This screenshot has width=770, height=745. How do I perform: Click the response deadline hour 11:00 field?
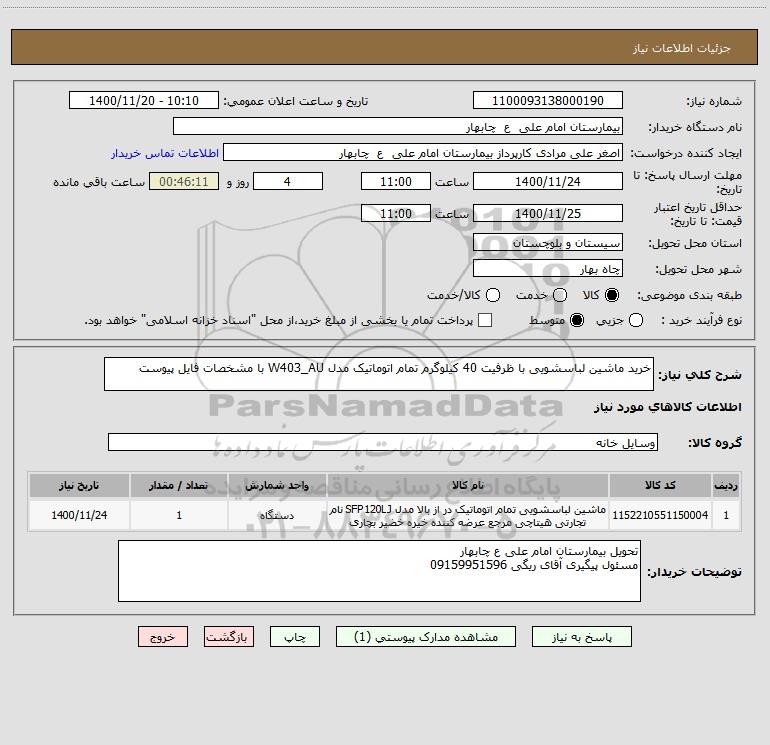396,181
